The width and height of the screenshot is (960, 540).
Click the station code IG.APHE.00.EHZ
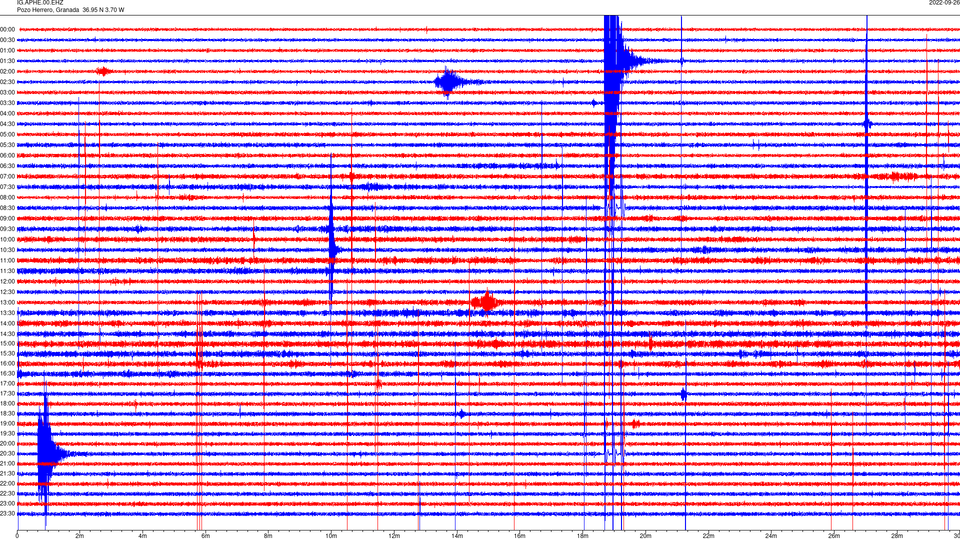40,3
